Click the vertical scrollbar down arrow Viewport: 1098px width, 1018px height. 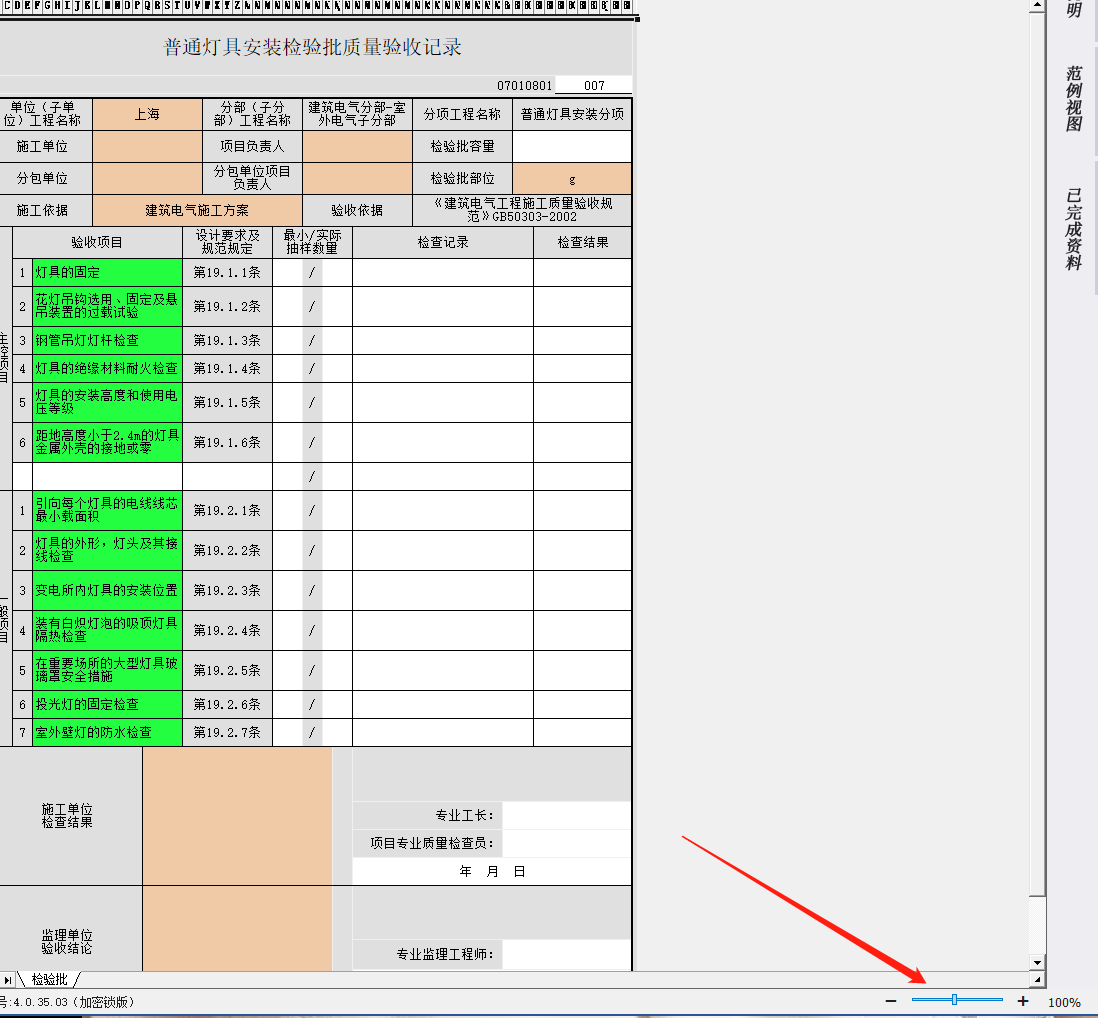point(1037,963)
